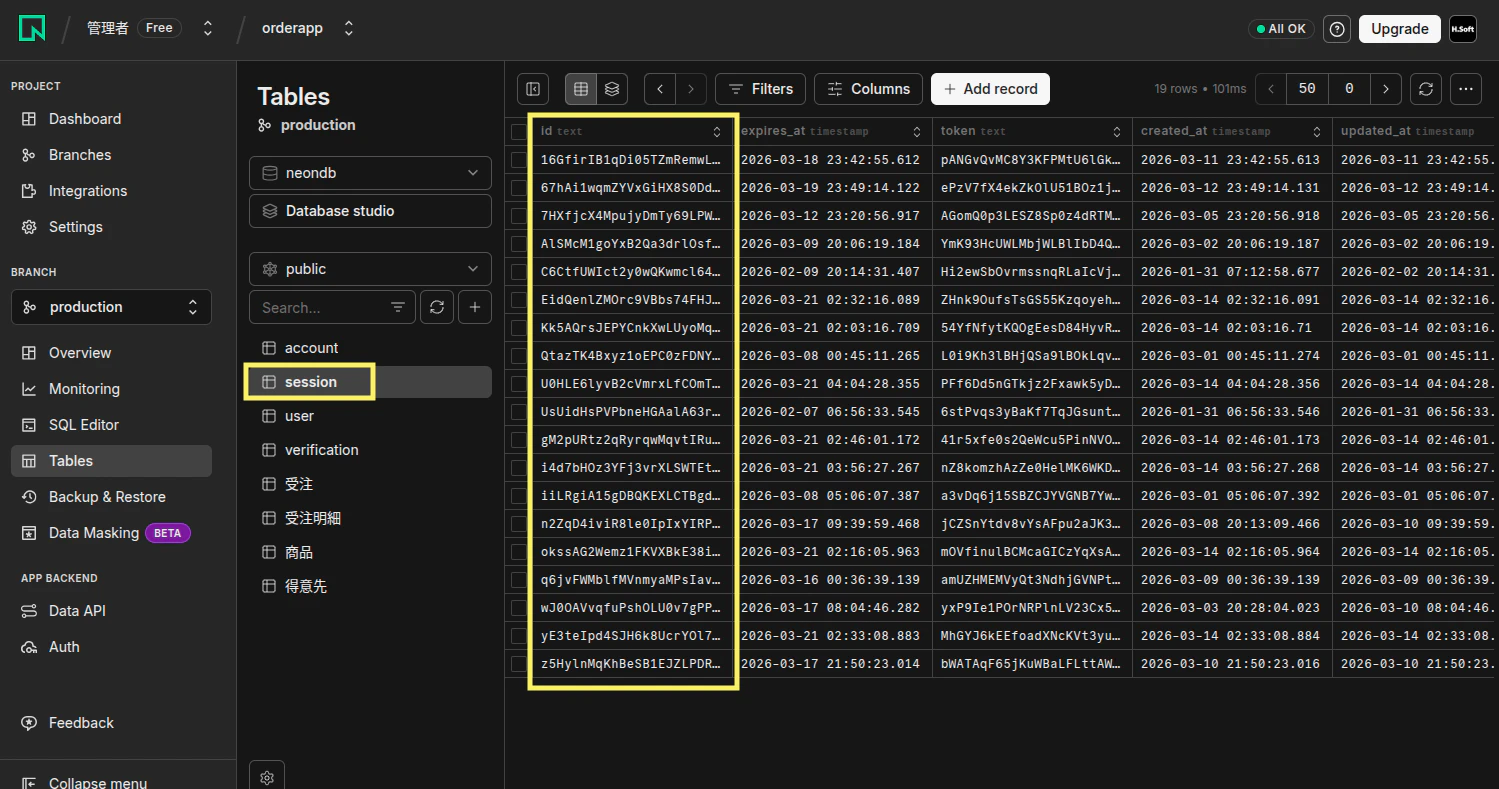The width and height of the screenshot is (1499, 789).
Task: Select the 受注明細 table
Action: [x=368, y=518]
